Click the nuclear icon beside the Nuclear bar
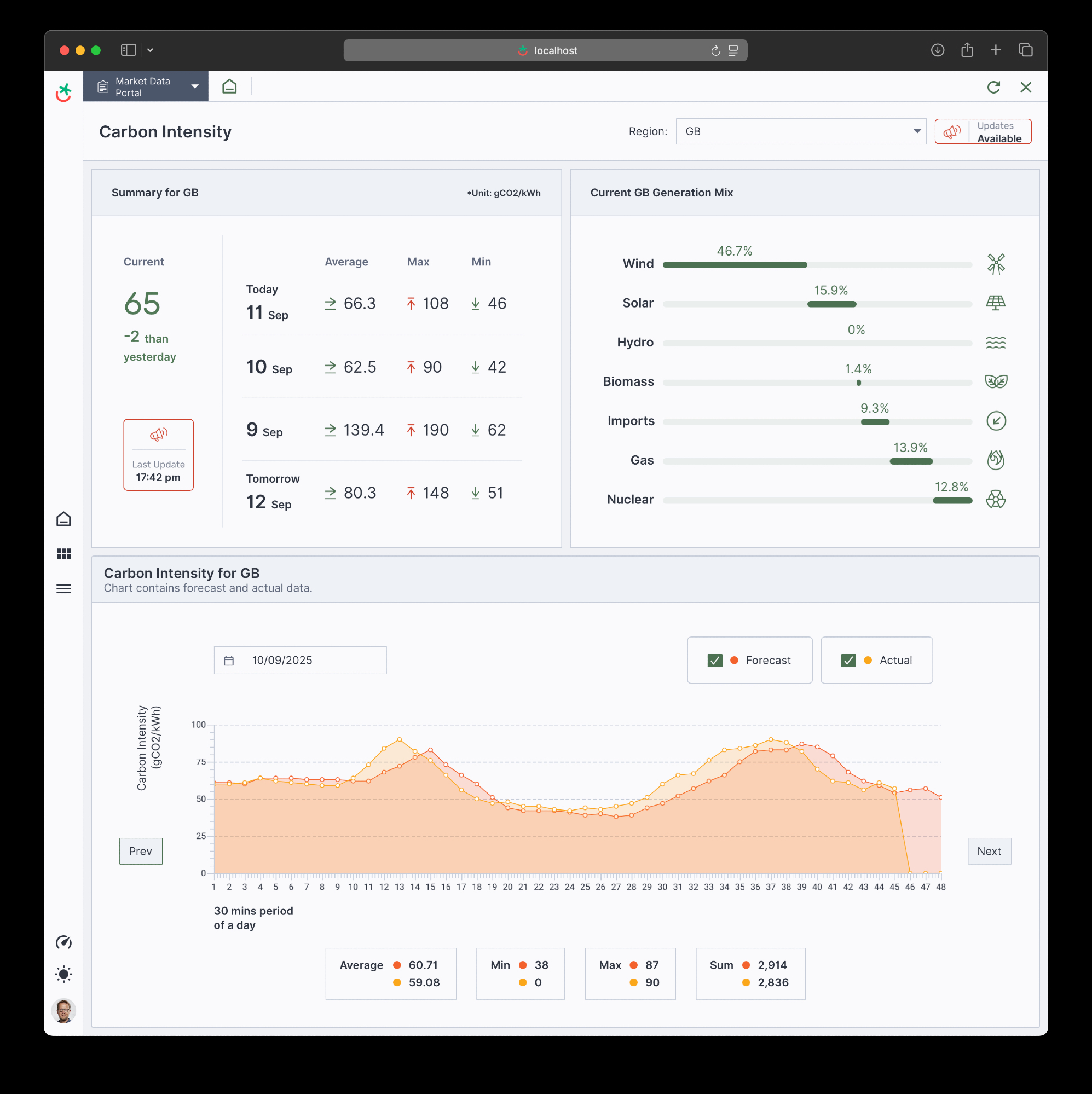 click(x=996, y=500)
